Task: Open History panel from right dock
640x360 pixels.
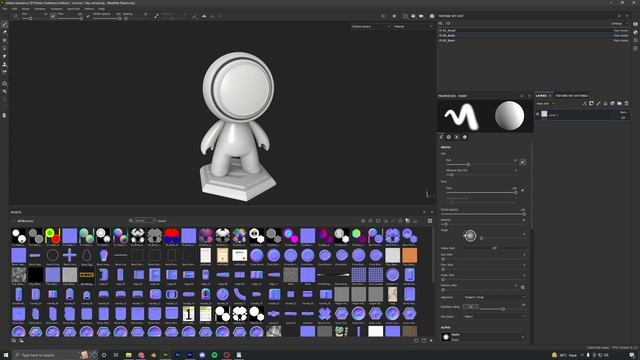Action: [636, 40]
